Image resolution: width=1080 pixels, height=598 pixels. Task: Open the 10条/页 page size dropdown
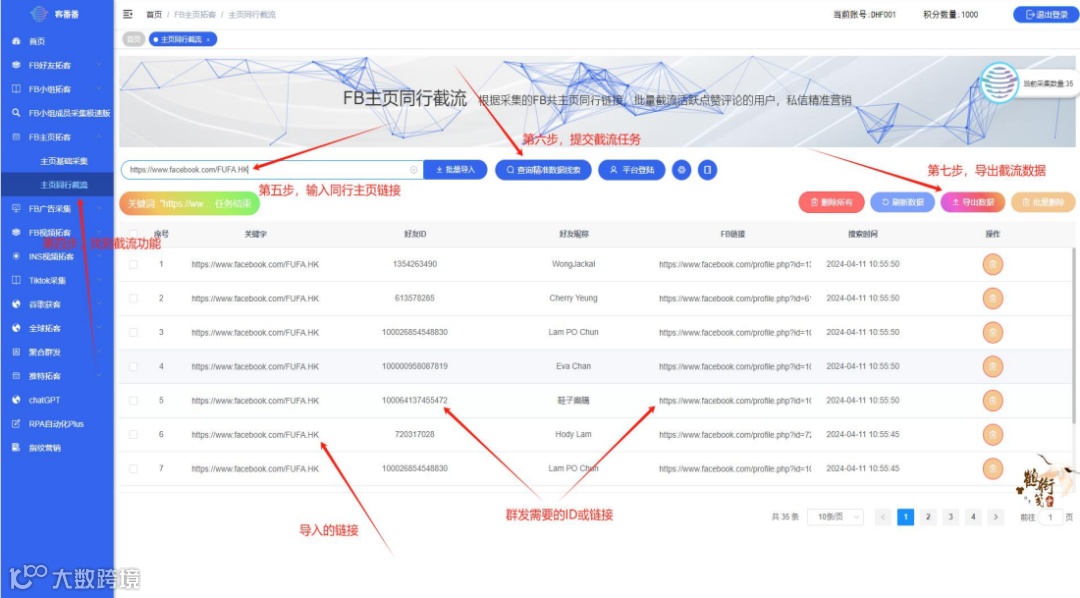pos(835,517)
